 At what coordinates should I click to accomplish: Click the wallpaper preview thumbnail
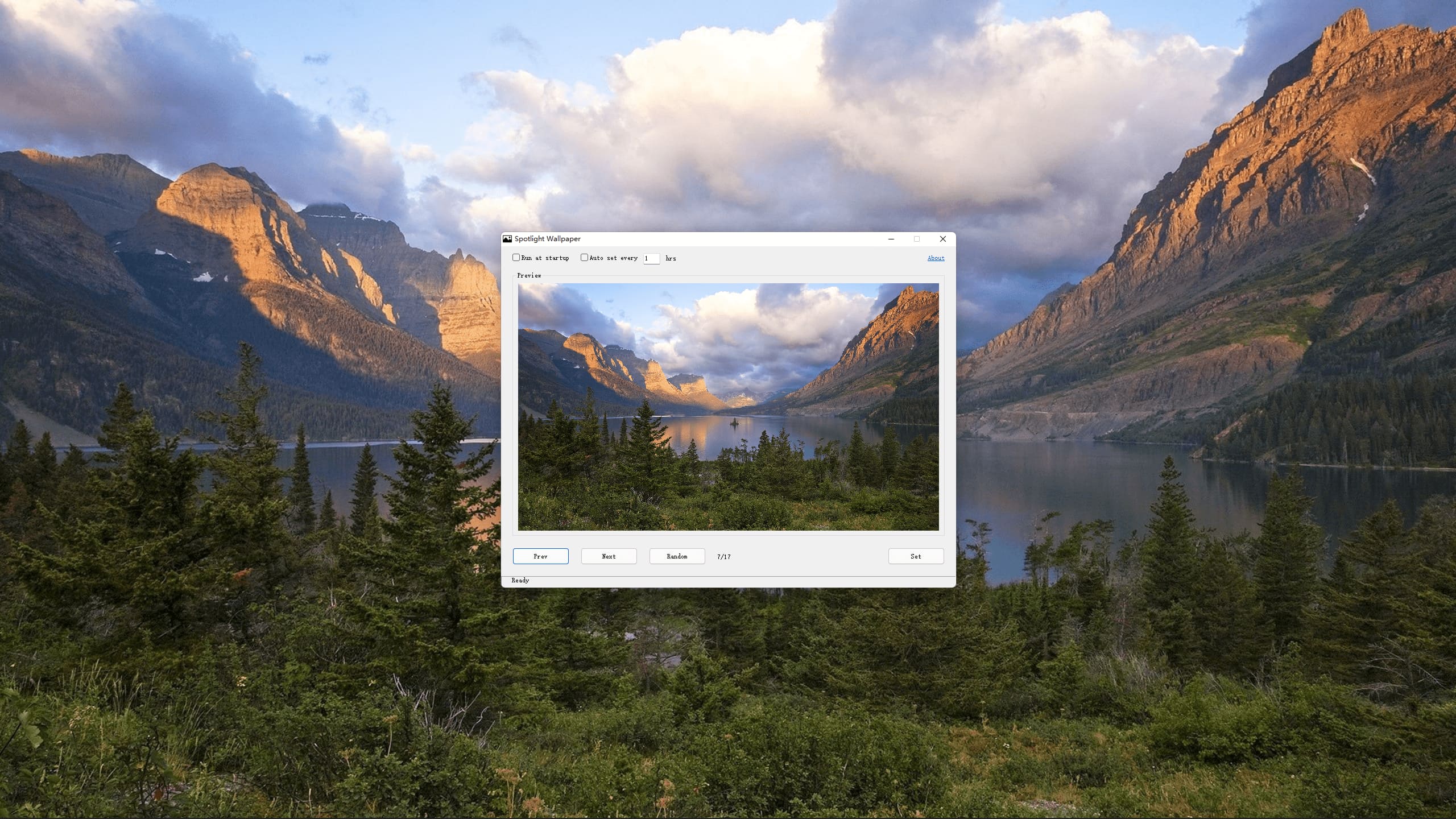point(728,407)
